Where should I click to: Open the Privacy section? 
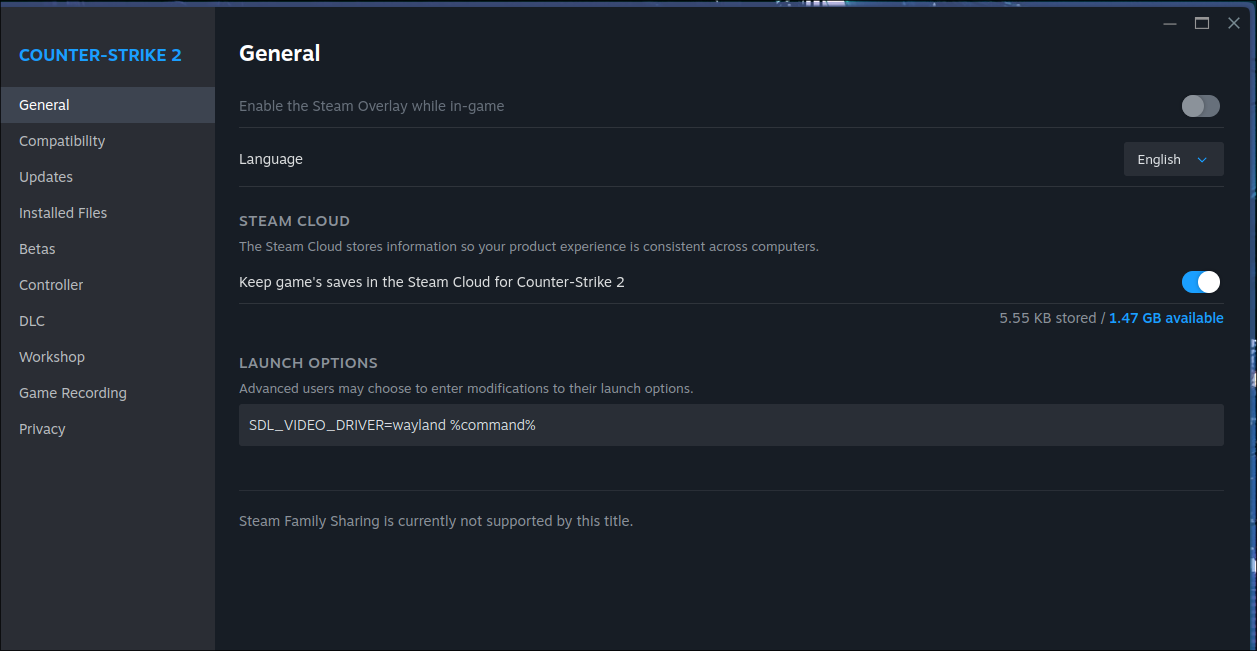(x=107, y=429)
